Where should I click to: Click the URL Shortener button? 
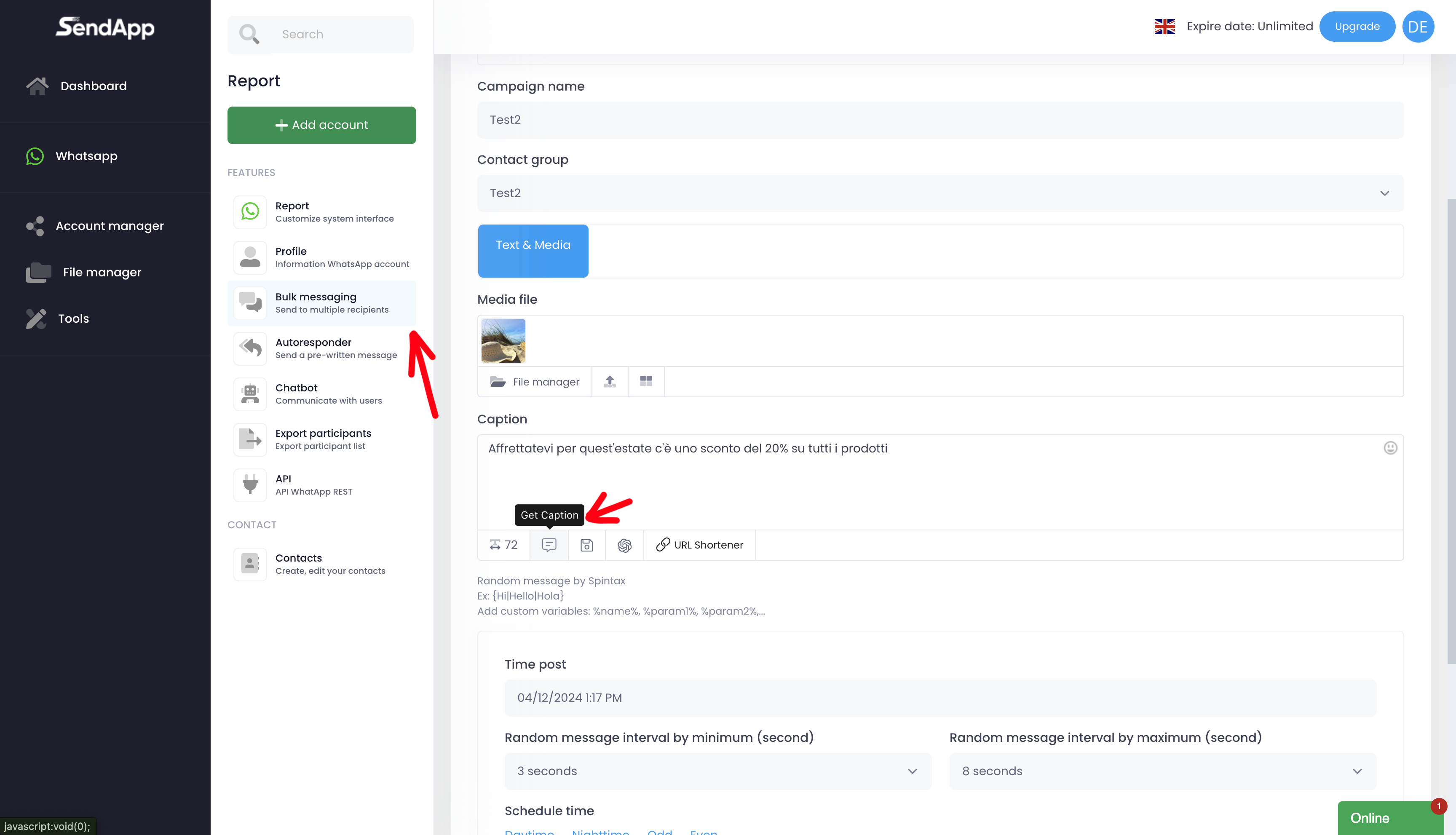(x=700, y=545)
